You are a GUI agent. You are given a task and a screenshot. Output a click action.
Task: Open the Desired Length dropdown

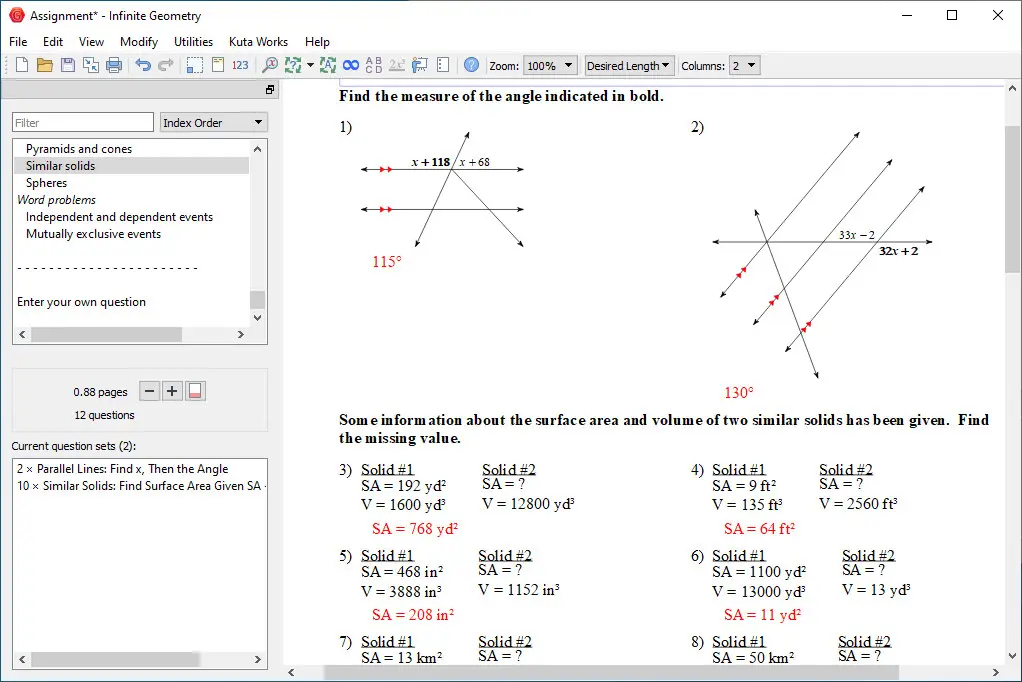628,66
